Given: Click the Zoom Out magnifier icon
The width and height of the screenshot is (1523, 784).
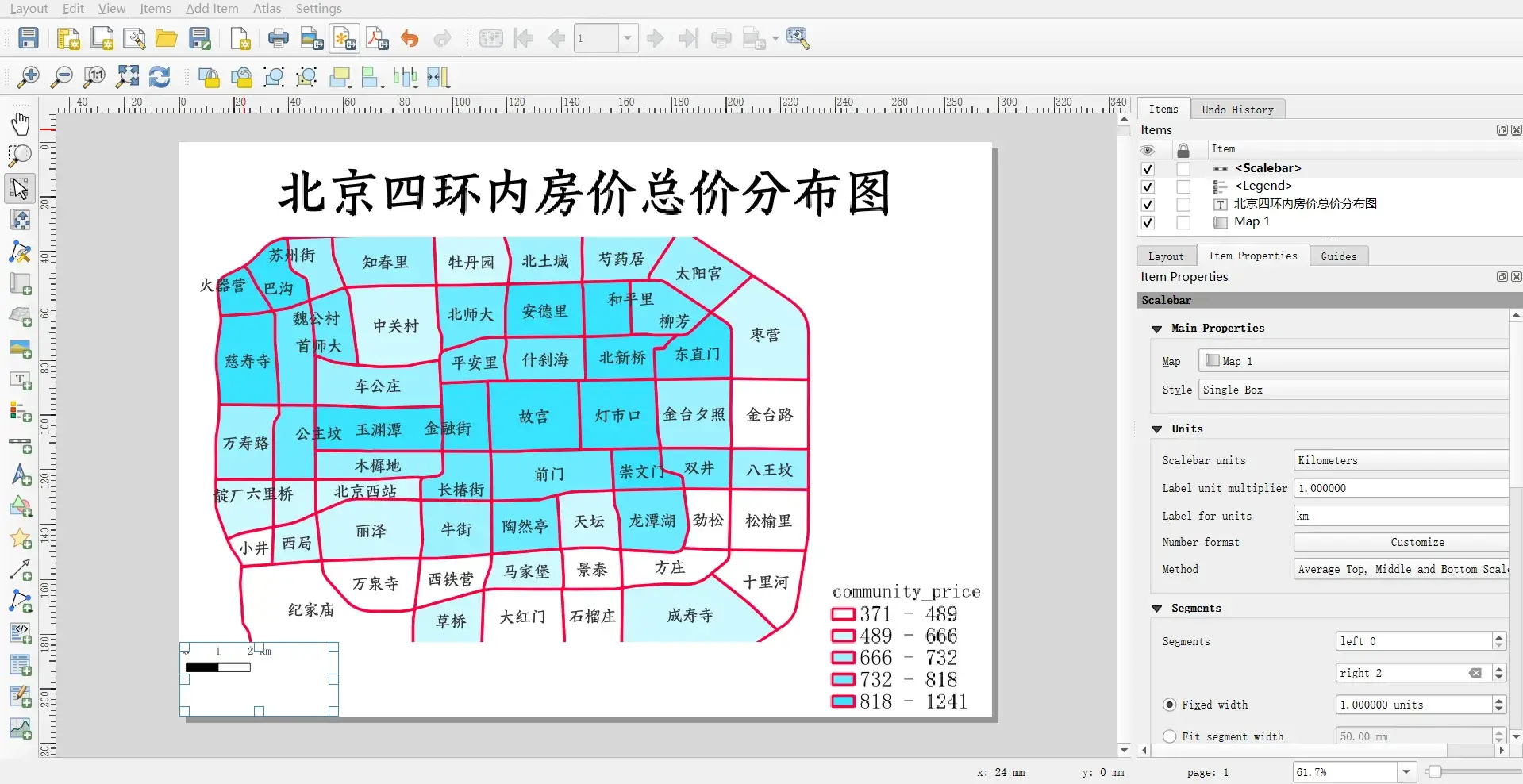Looking at the screenshot, I should coord(61,77).
